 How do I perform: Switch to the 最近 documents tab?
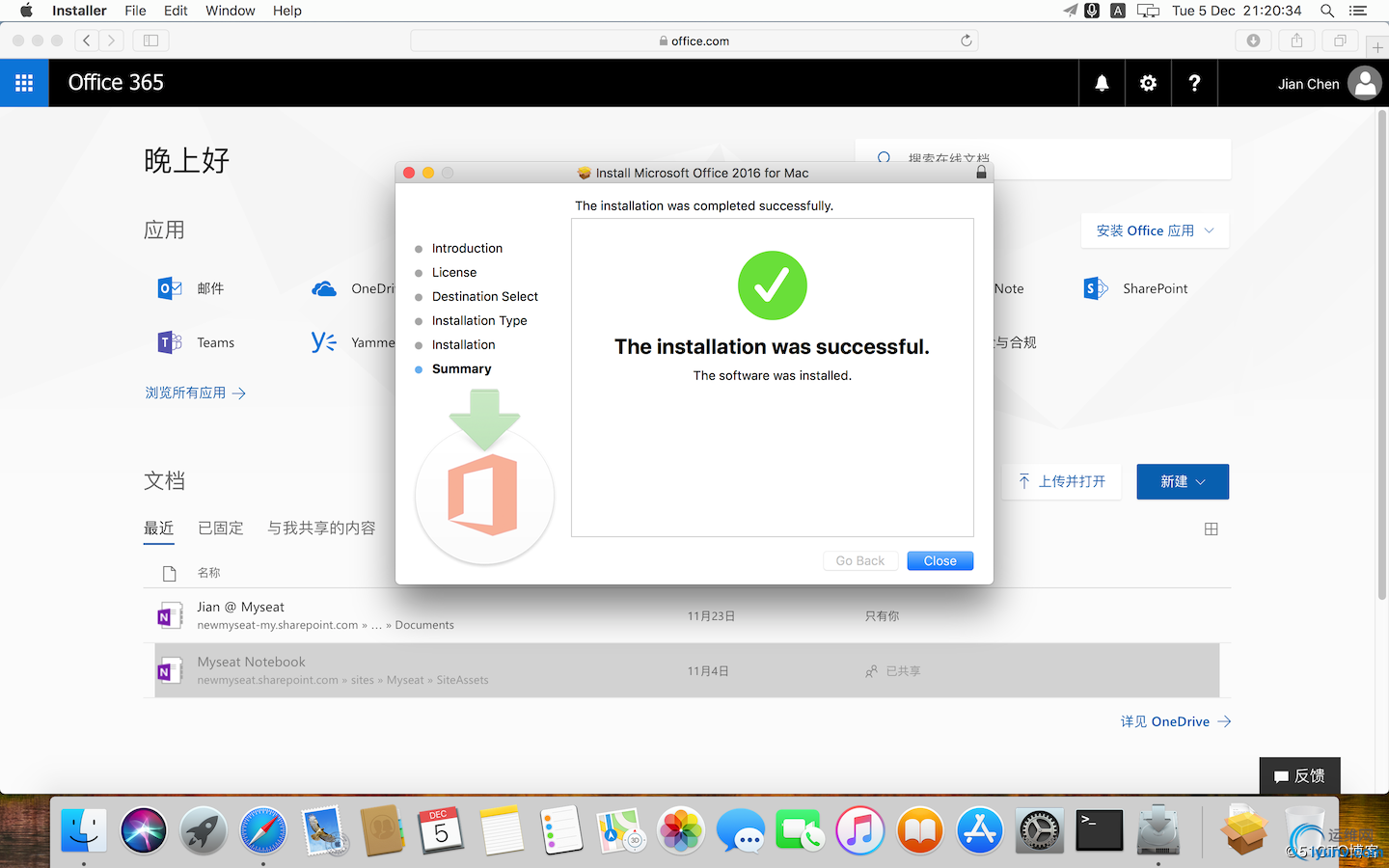pyautogui.click(x=159, y=529)
